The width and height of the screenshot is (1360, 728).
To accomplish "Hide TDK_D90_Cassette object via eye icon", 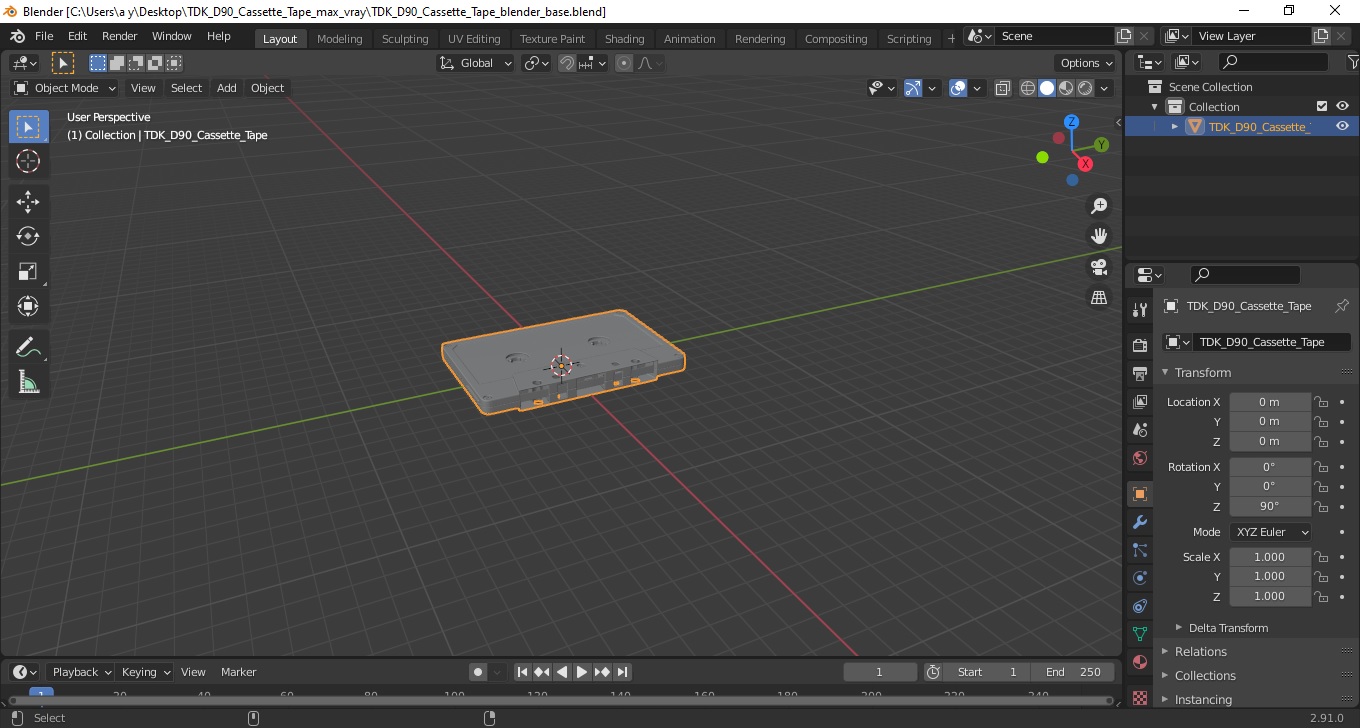I will coord(1342,126).
